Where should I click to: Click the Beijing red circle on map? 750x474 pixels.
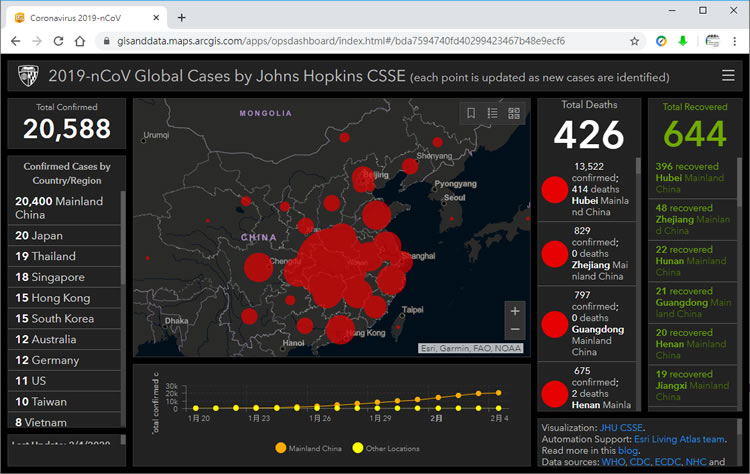click(363, 178)
